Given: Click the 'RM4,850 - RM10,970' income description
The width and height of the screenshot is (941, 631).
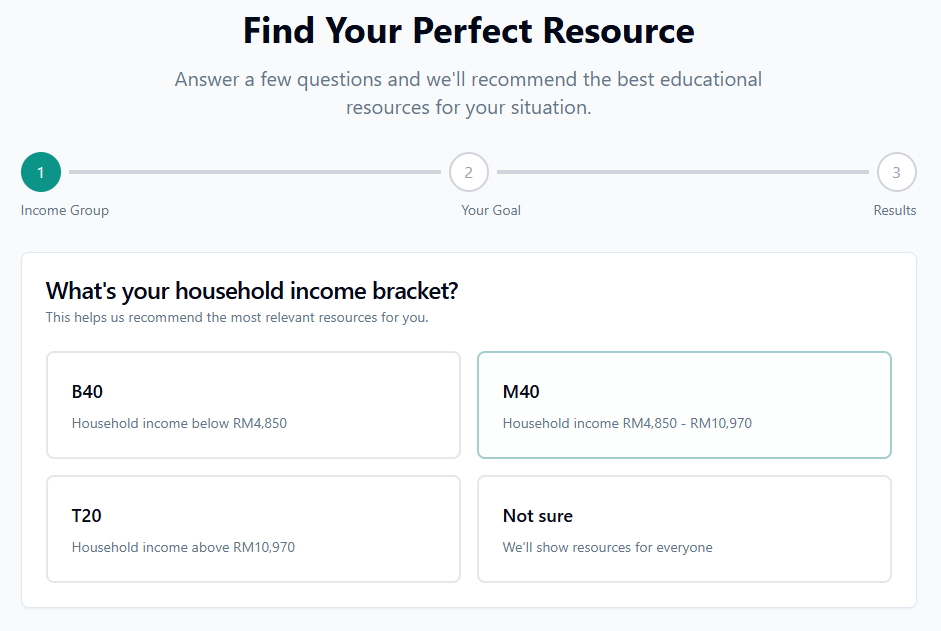Looking at the screenshot, I should point(627,423).
